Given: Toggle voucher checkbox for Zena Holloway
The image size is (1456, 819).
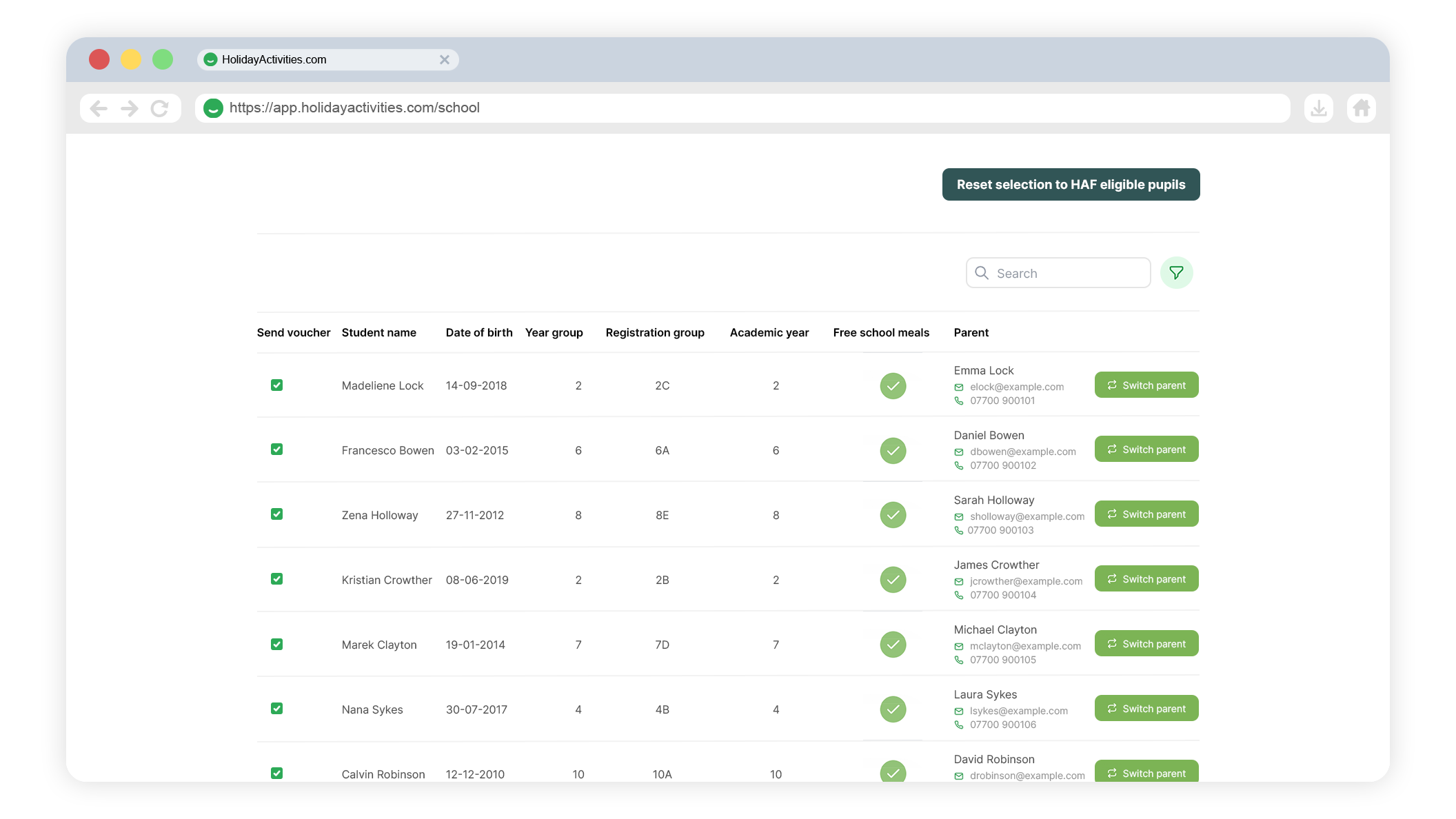Looking at the screenshot, I should coord(276,514).
